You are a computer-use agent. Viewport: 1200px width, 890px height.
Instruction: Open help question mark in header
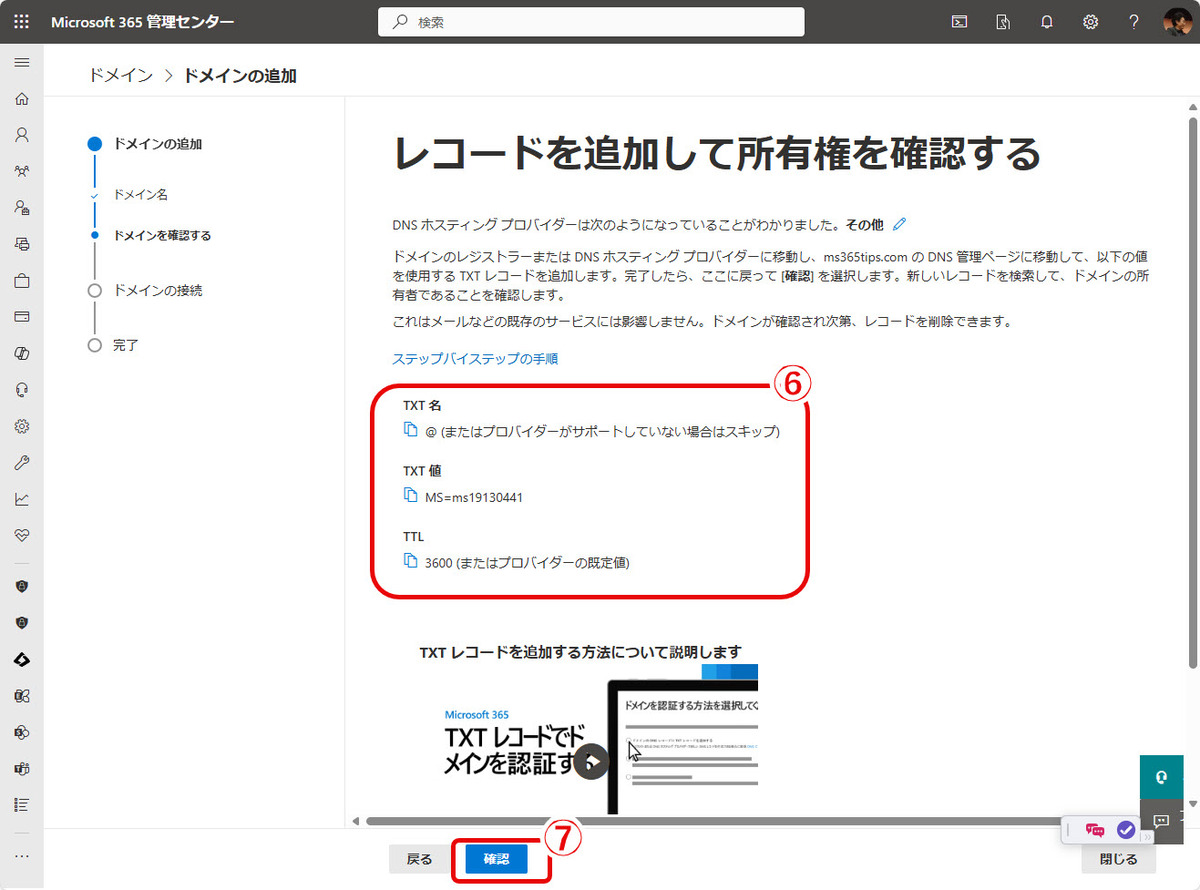tap(1134, 22)
